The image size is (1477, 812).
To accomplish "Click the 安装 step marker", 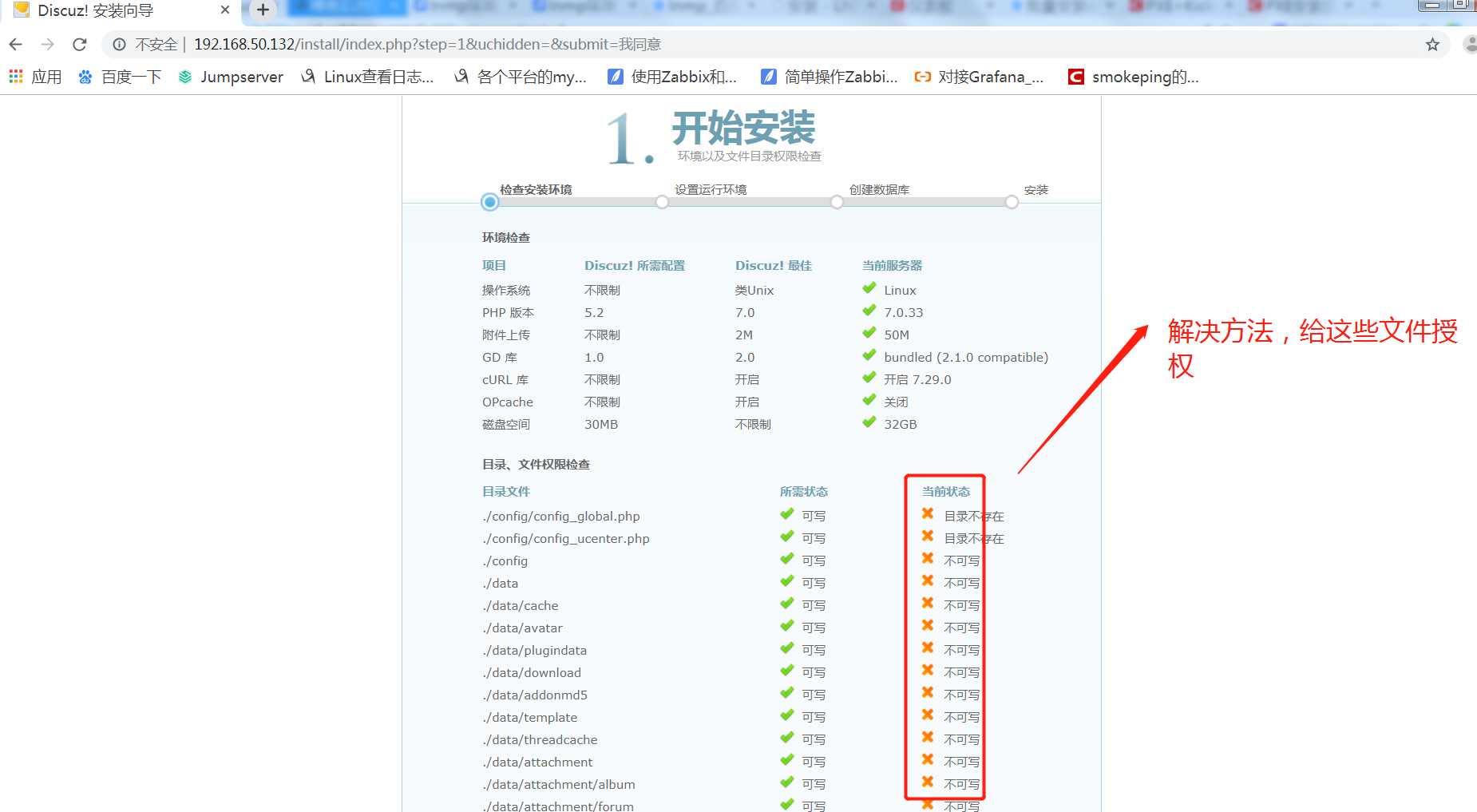I will click(1012, 202).
